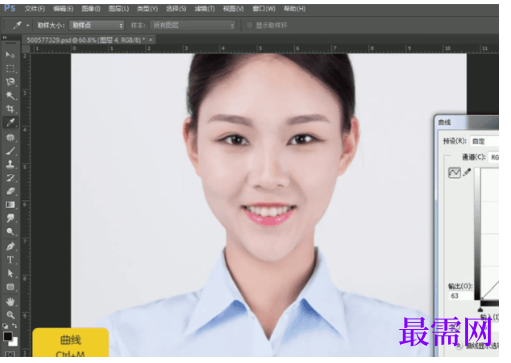
Task: Select the Rectangular Marquee tool
Action: coord(10,68)
